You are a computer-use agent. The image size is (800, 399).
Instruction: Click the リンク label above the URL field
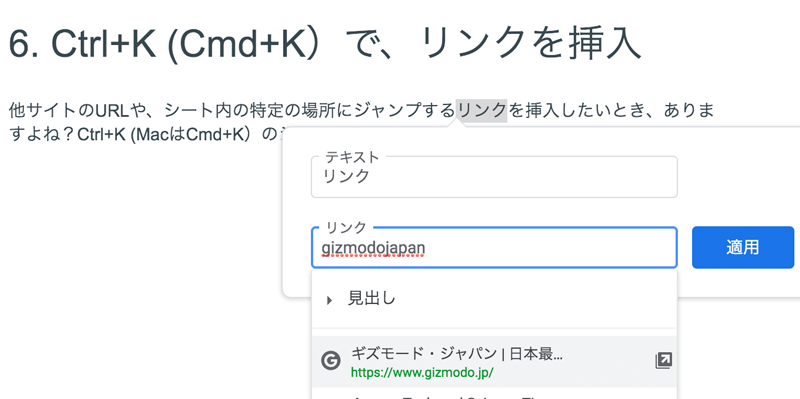346,228
